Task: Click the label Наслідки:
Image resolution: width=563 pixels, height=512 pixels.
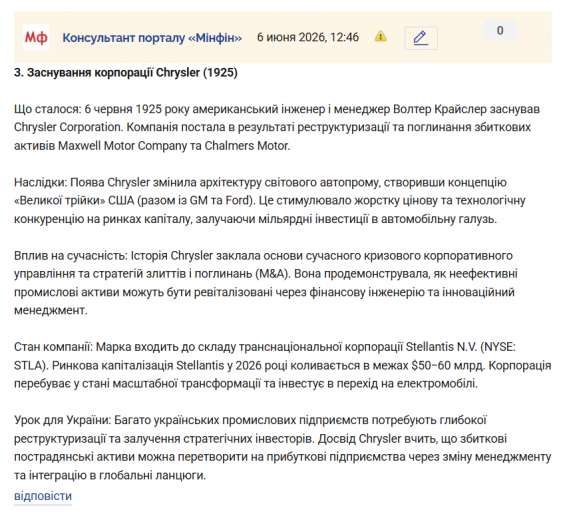Action: click(x=41, y=182)
